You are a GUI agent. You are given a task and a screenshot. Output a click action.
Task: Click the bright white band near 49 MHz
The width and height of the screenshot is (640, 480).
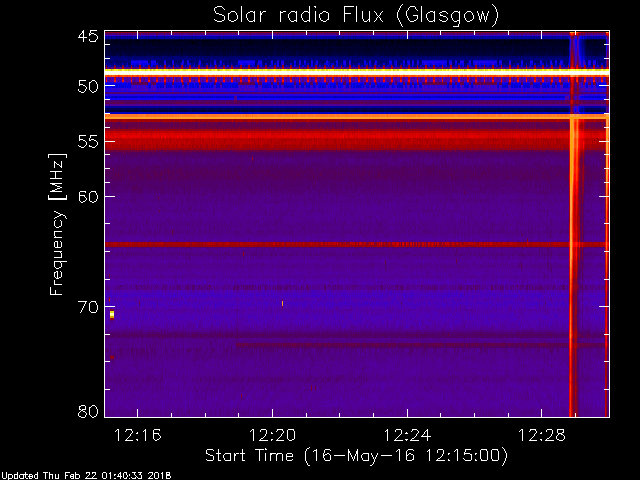357,72
